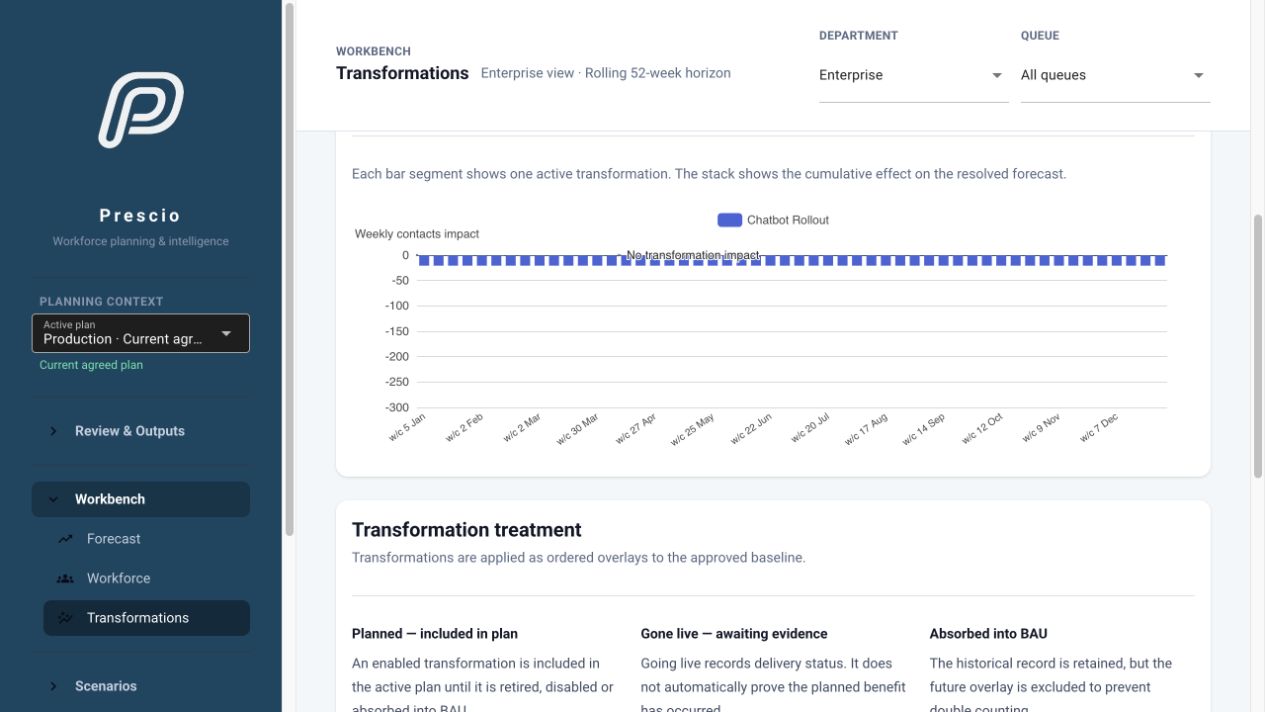Open the Forecast trend icon

click(x=65, y=539)
